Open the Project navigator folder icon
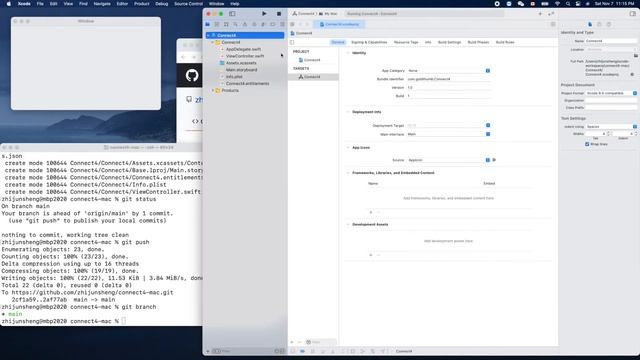Viewport: 640px width, 360px height. click(208, 24)
